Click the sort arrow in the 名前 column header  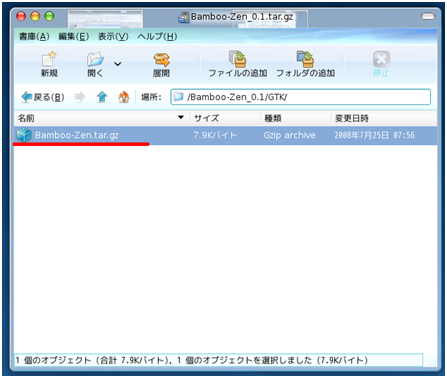click(x=181, y=117)
